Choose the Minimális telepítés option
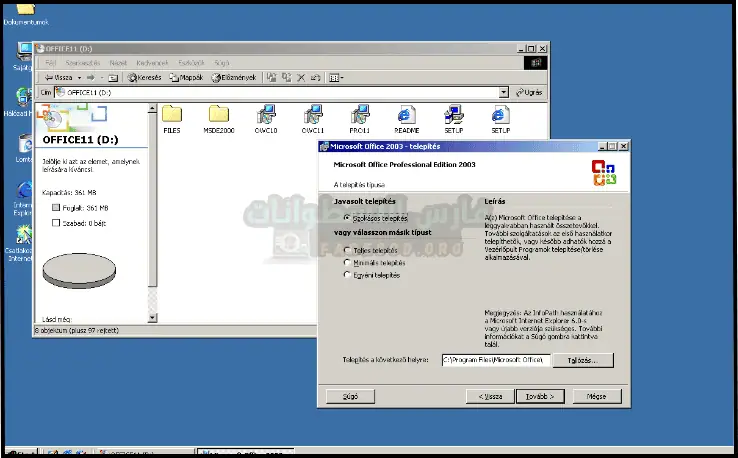Image resolution: width=738 pixels, height=458 pixels. 347,262
